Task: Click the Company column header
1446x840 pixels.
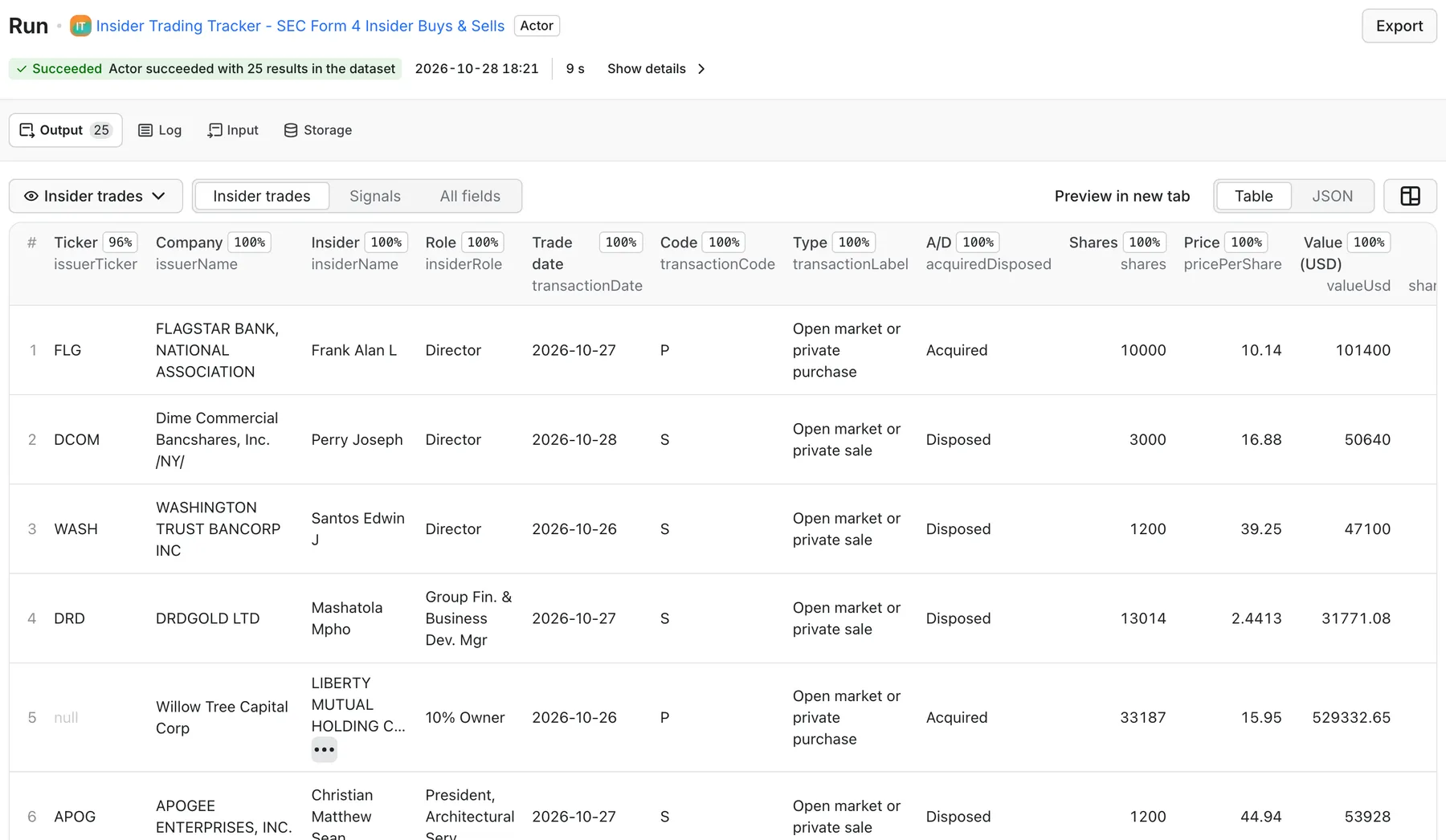Action: pyautogui.click(x=189, y=243)
